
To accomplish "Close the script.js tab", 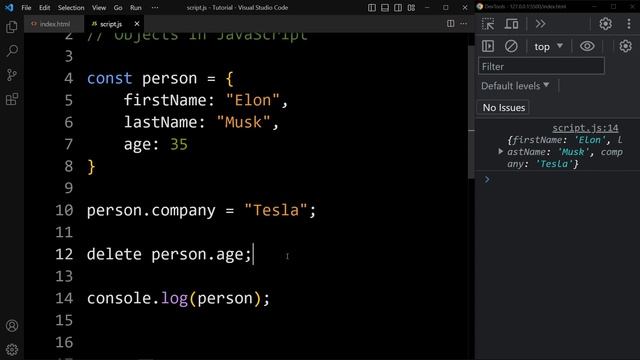I will [137, 24].
